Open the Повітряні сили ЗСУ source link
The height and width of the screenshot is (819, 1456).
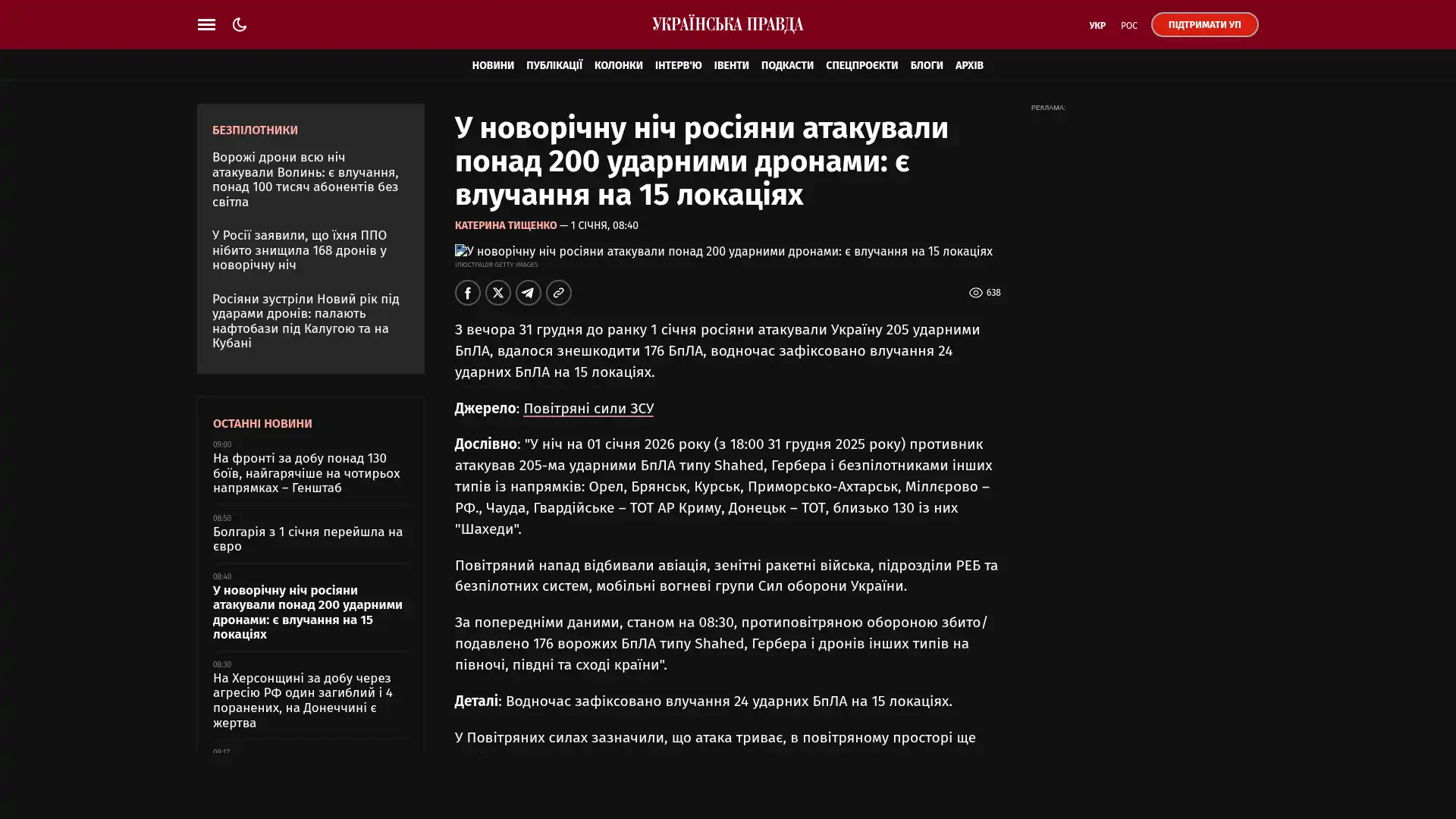(x=588, y=408)
